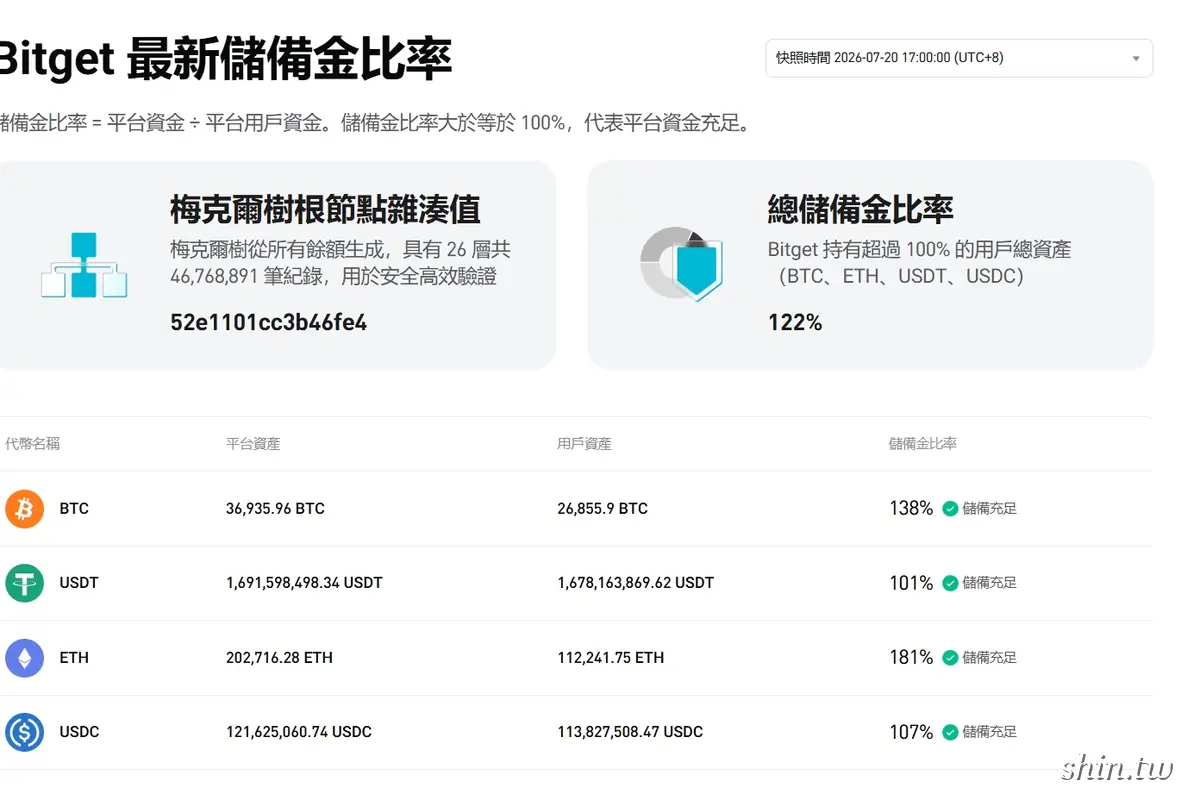The height and width of the screenshot is (800, 1200).
Task: Click green check icon in ETH row
Action: [x=950, y=658]
